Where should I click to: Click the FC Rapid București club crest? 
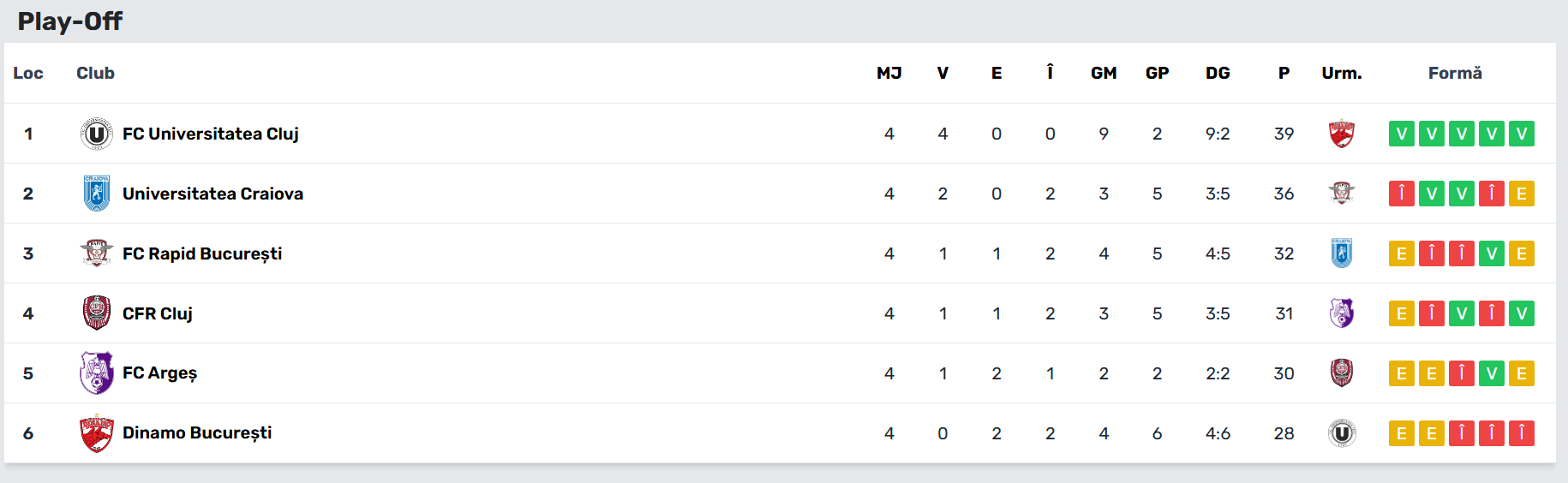pyautogui.click(x=96, y=253)
